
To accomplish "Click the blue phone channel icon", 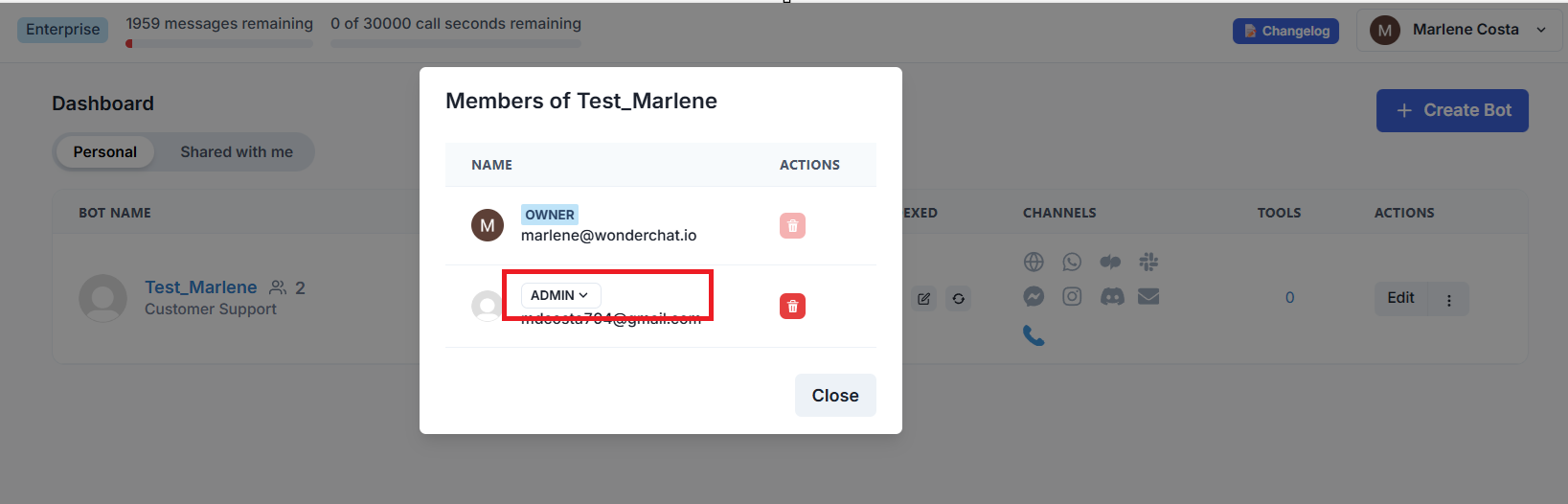I will (x=1034, y=335).
